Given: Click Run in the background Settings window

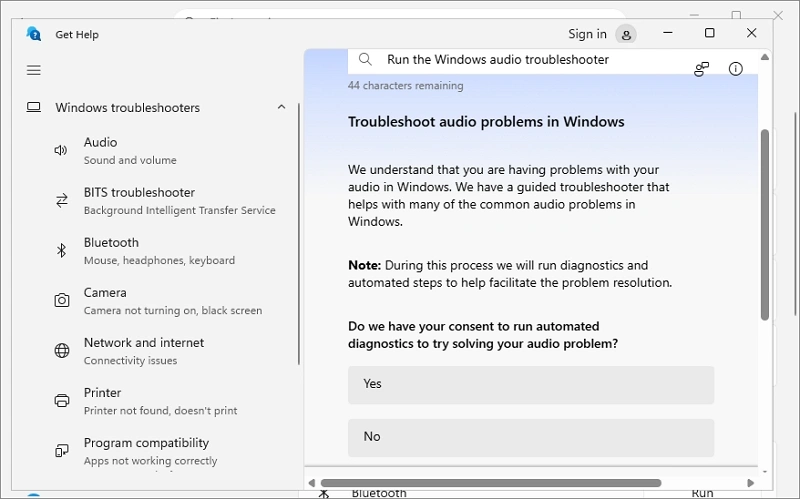Looking at the screenshot, I should [x=702, y=493].
